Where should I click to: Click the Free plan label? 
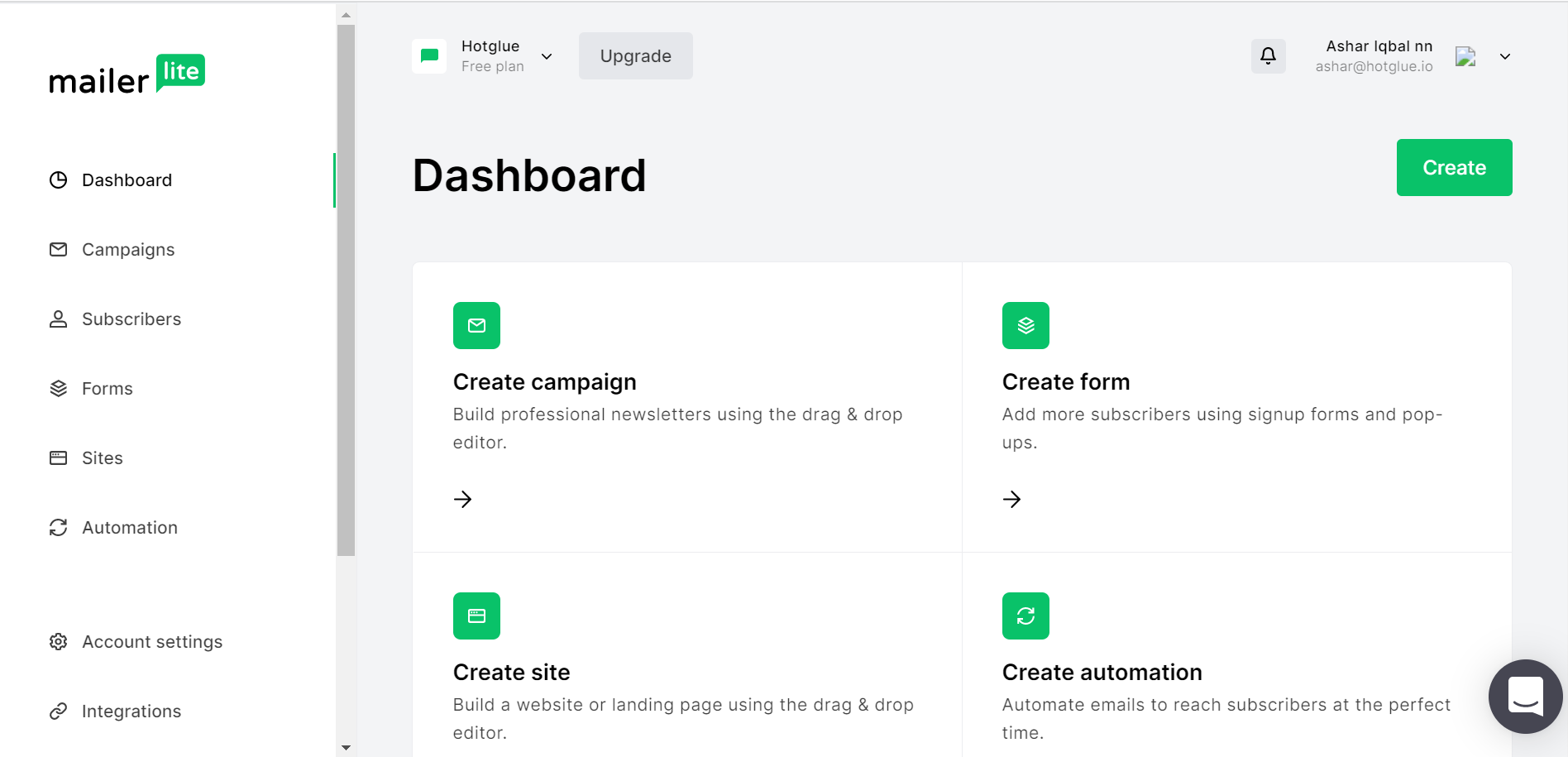point(492,66)
